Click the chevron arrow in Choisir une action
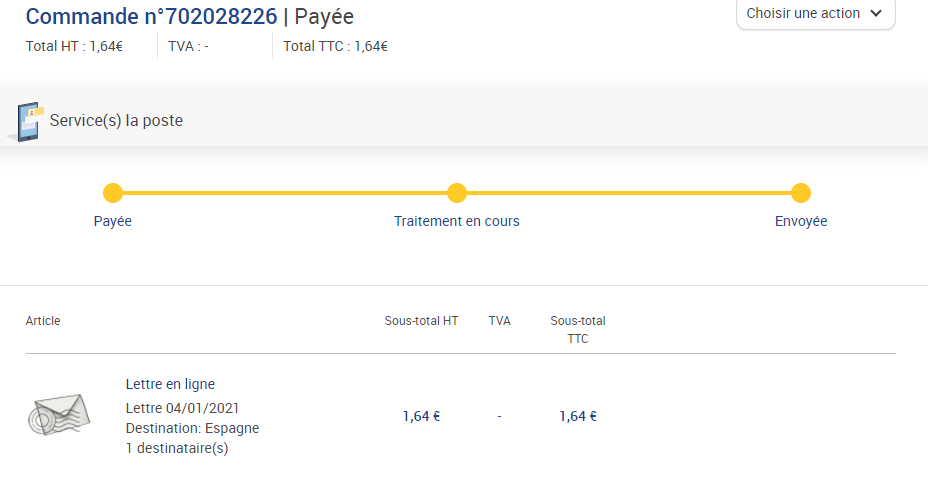 tap(877, 14)
